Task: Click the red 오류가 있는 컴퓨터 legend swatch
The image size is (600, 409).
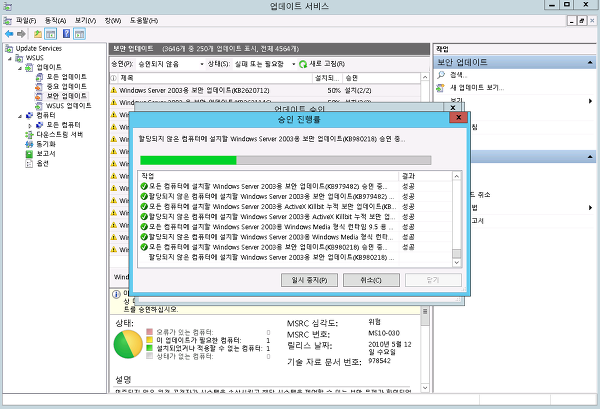Action: pyautogui.click(x=150, y=332)
